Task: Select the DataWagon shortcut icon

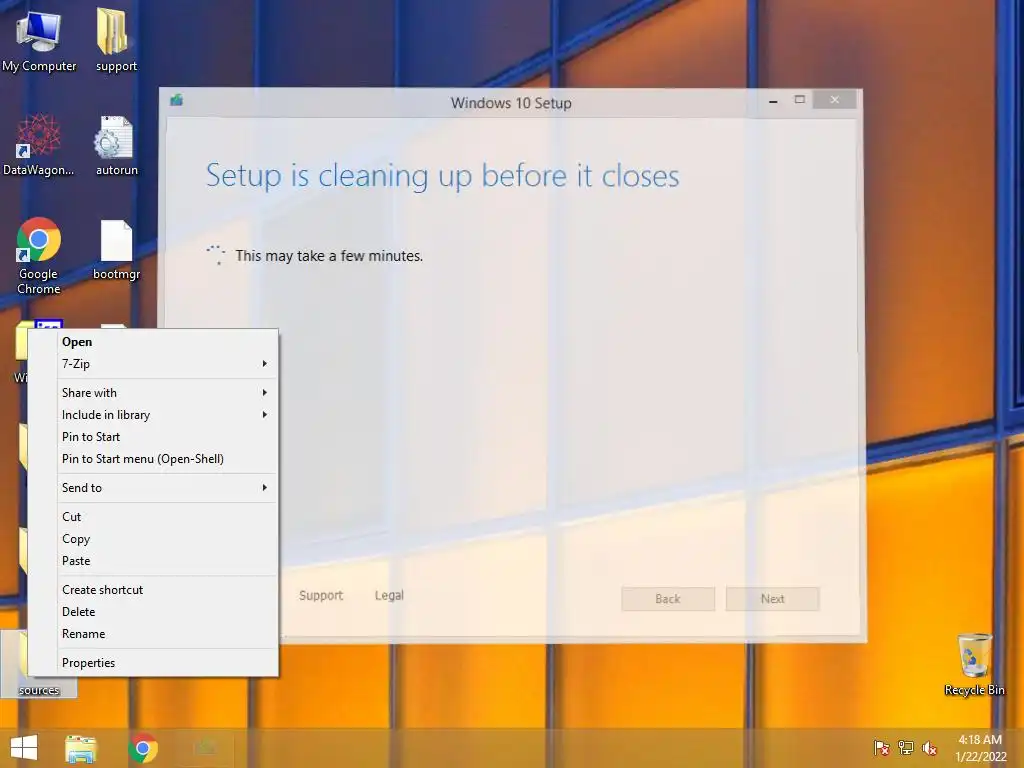Action: 39,145
